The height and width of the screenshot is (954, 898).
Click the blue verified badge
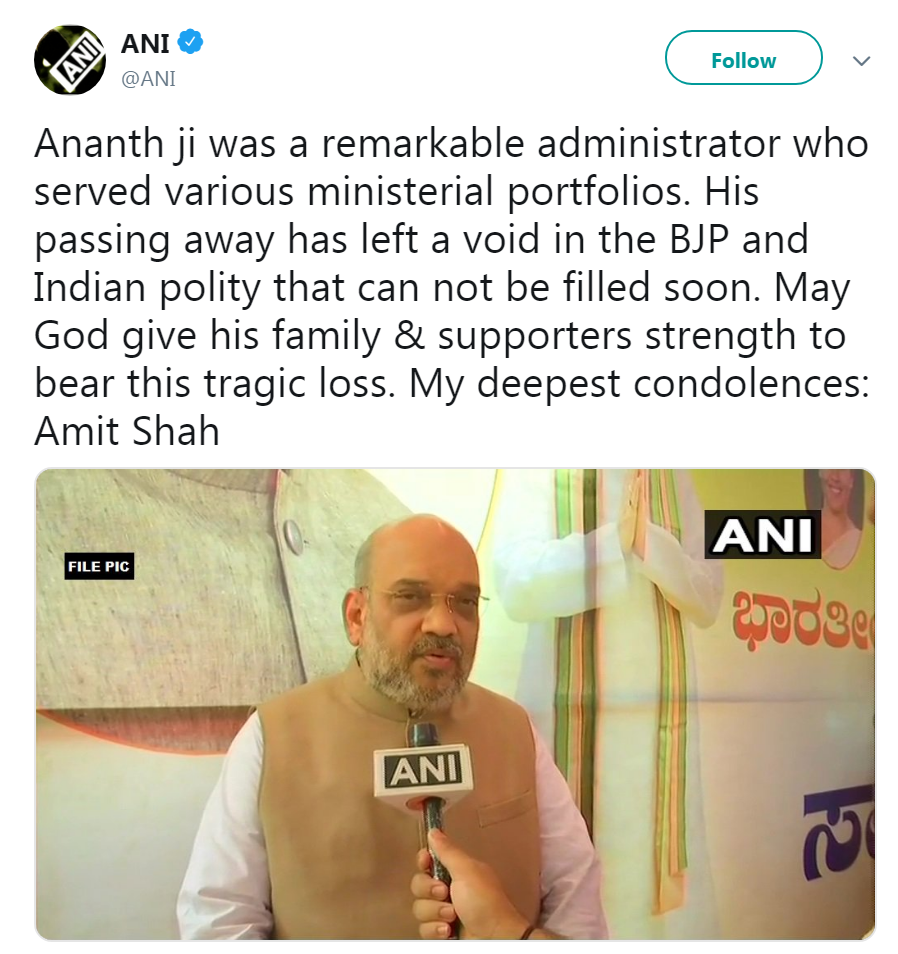pos(191,43)
